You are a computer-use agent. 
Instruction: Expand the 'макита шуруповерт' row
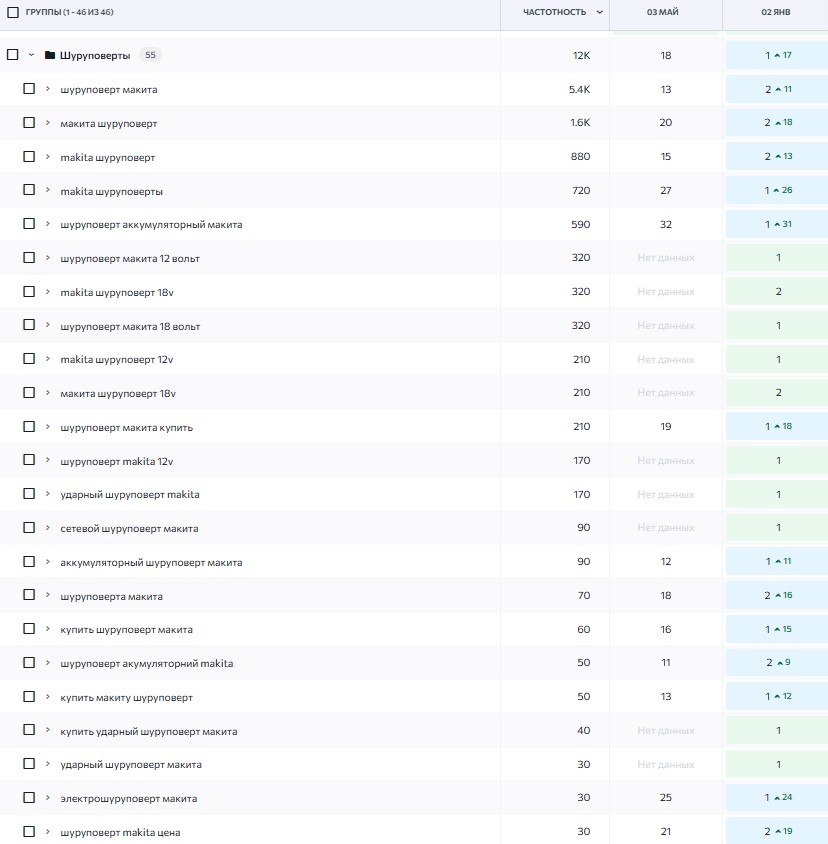coord(47,123)
